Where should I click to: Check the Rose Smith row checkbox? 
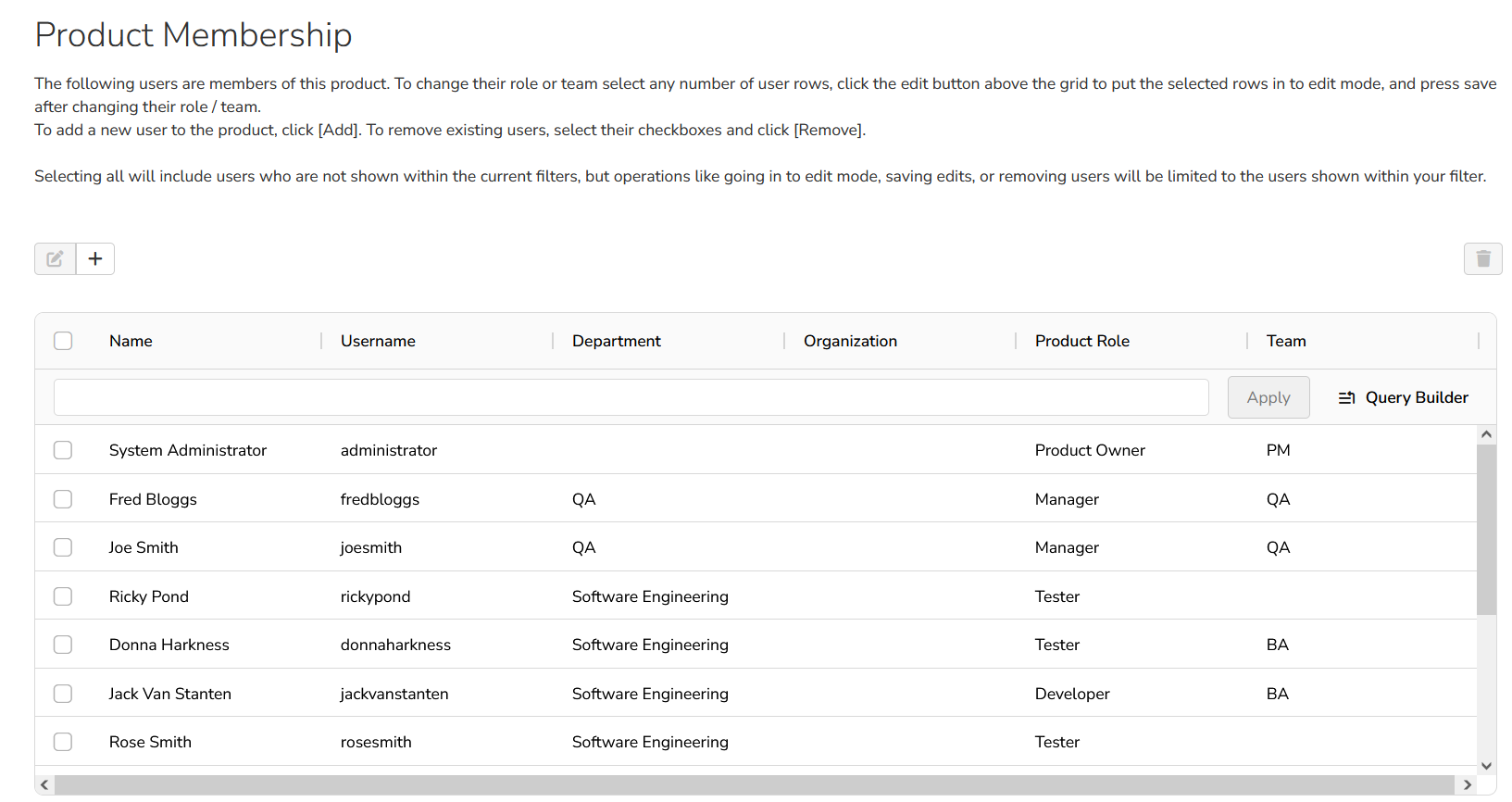[63, 742]
